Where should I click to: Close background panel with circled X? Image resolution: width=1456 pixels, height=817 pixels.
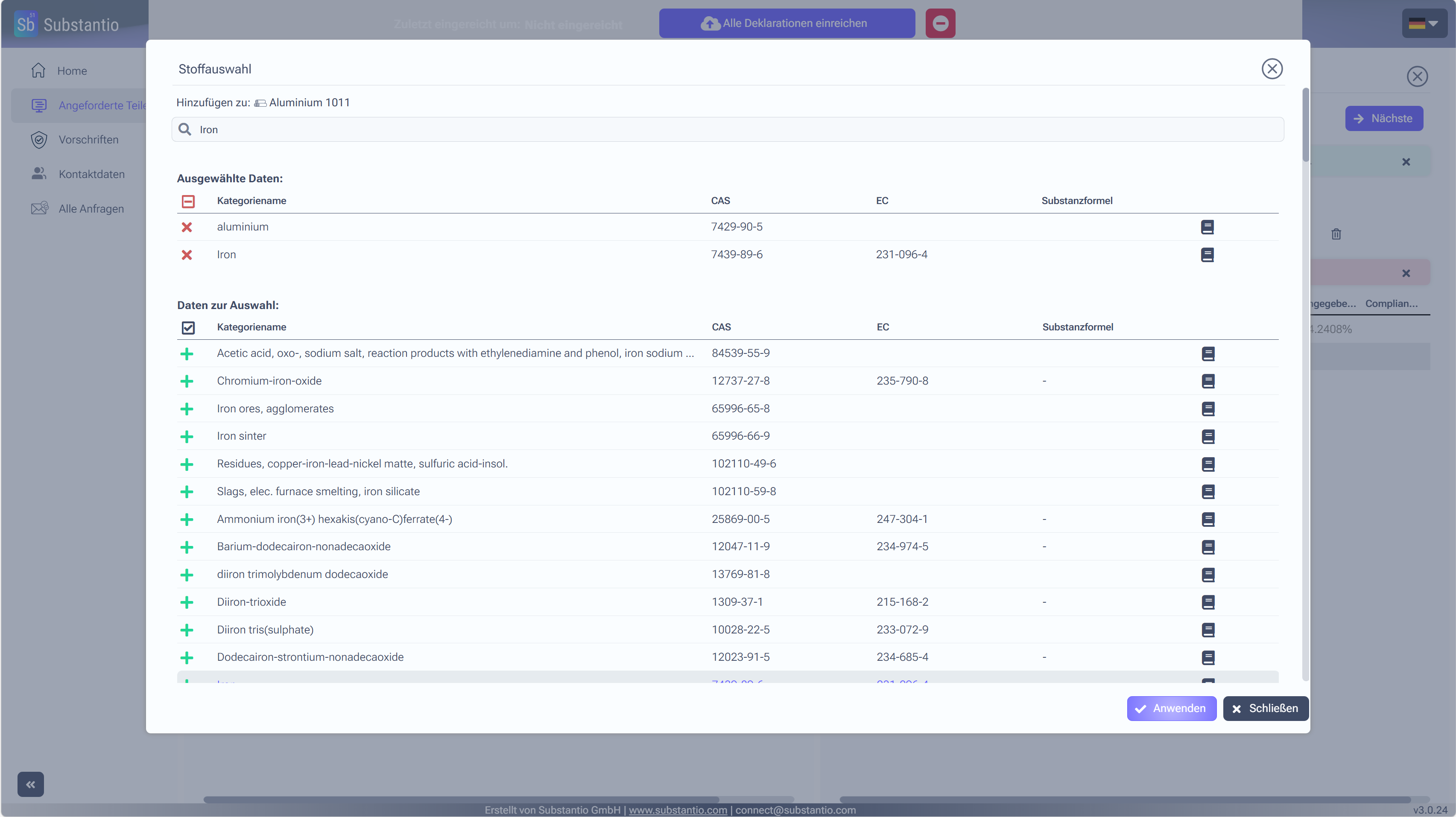click(x=1417, y=76)
